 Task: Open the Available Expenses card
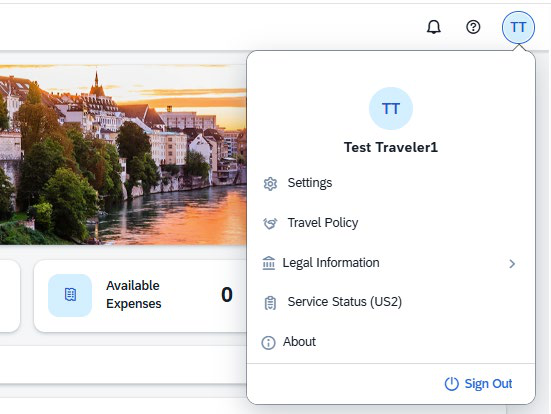pos(140,296)
